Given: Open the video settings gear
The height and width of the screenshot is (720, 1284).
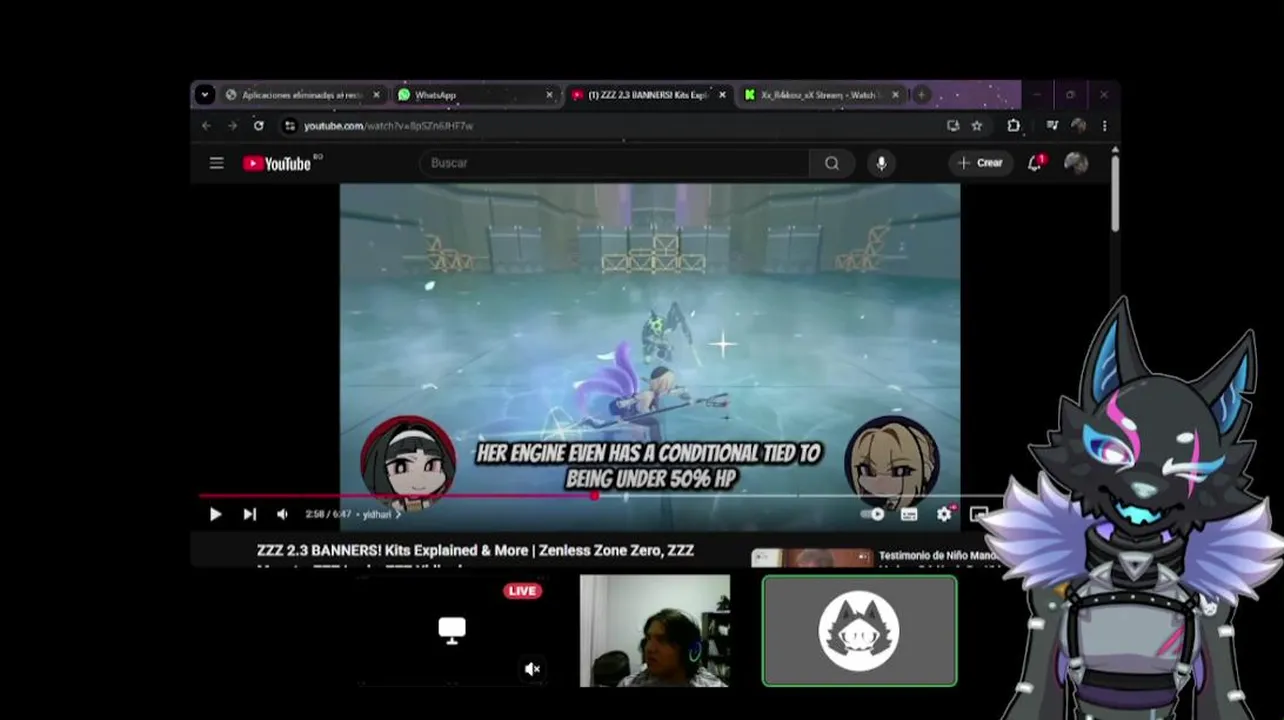Looking at the screenshot, I should coord(944,514).
